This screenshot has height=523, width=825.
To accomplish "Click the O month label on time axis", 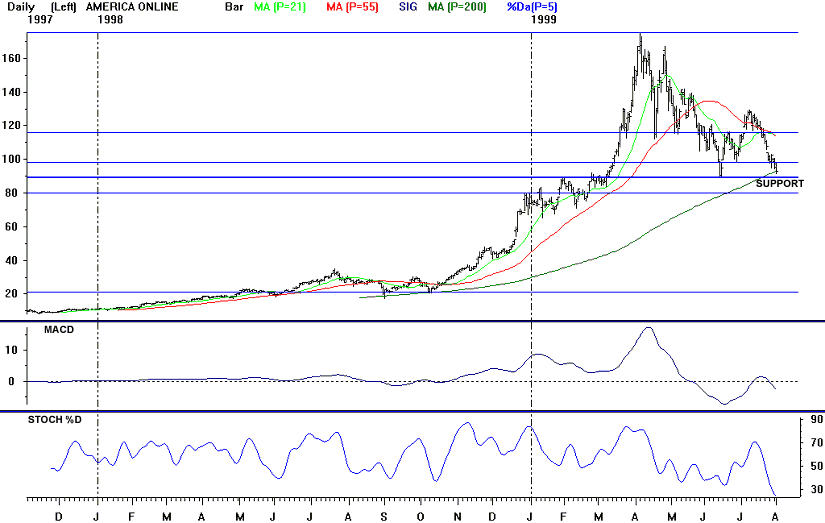I will pyautogui.click(x=420, y=517).
